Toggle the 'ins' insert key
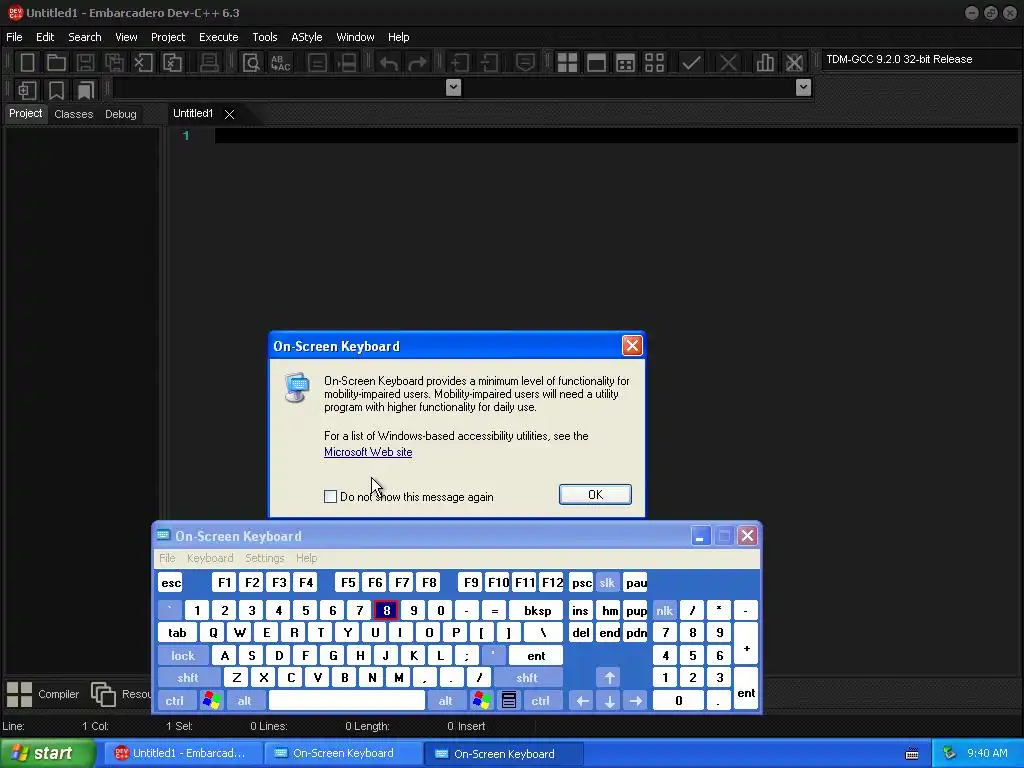The width and height of the screenshot is (1024, 768). (x=581, y=611)
